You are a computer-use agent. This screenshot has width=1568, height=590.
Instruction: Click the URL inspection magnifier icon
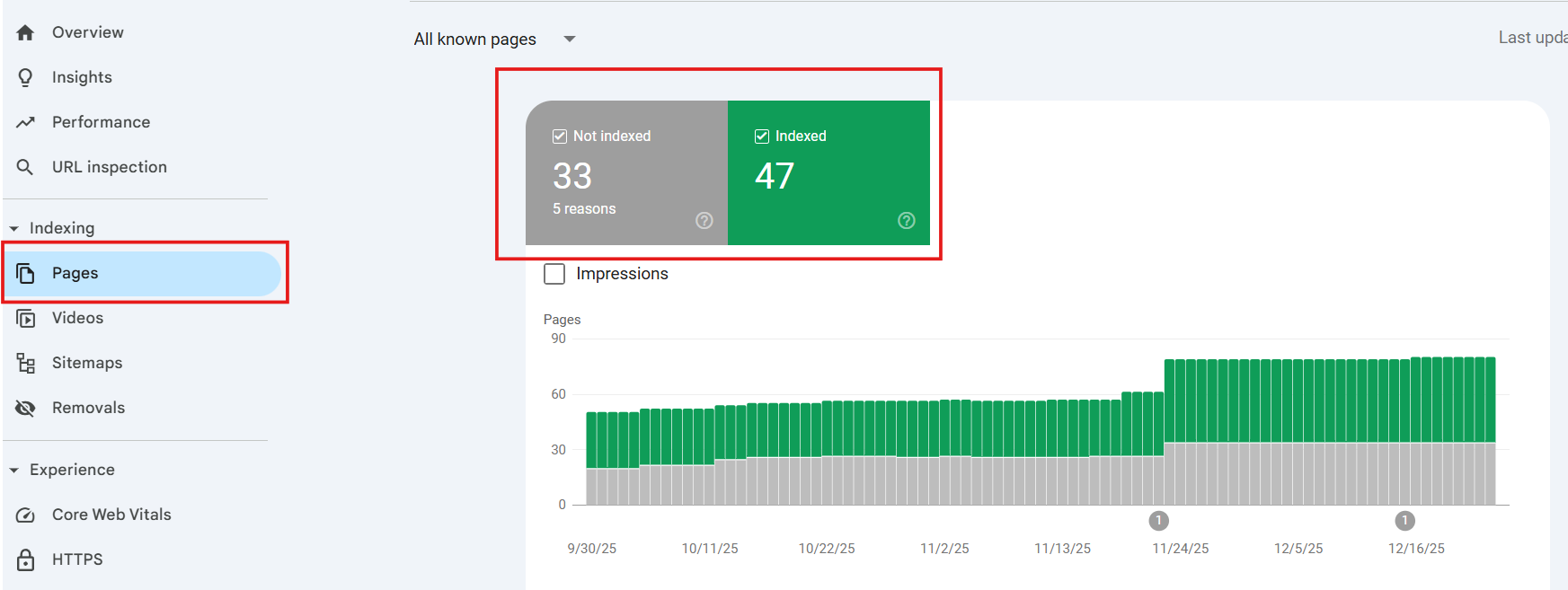click(x=25, y=167)
